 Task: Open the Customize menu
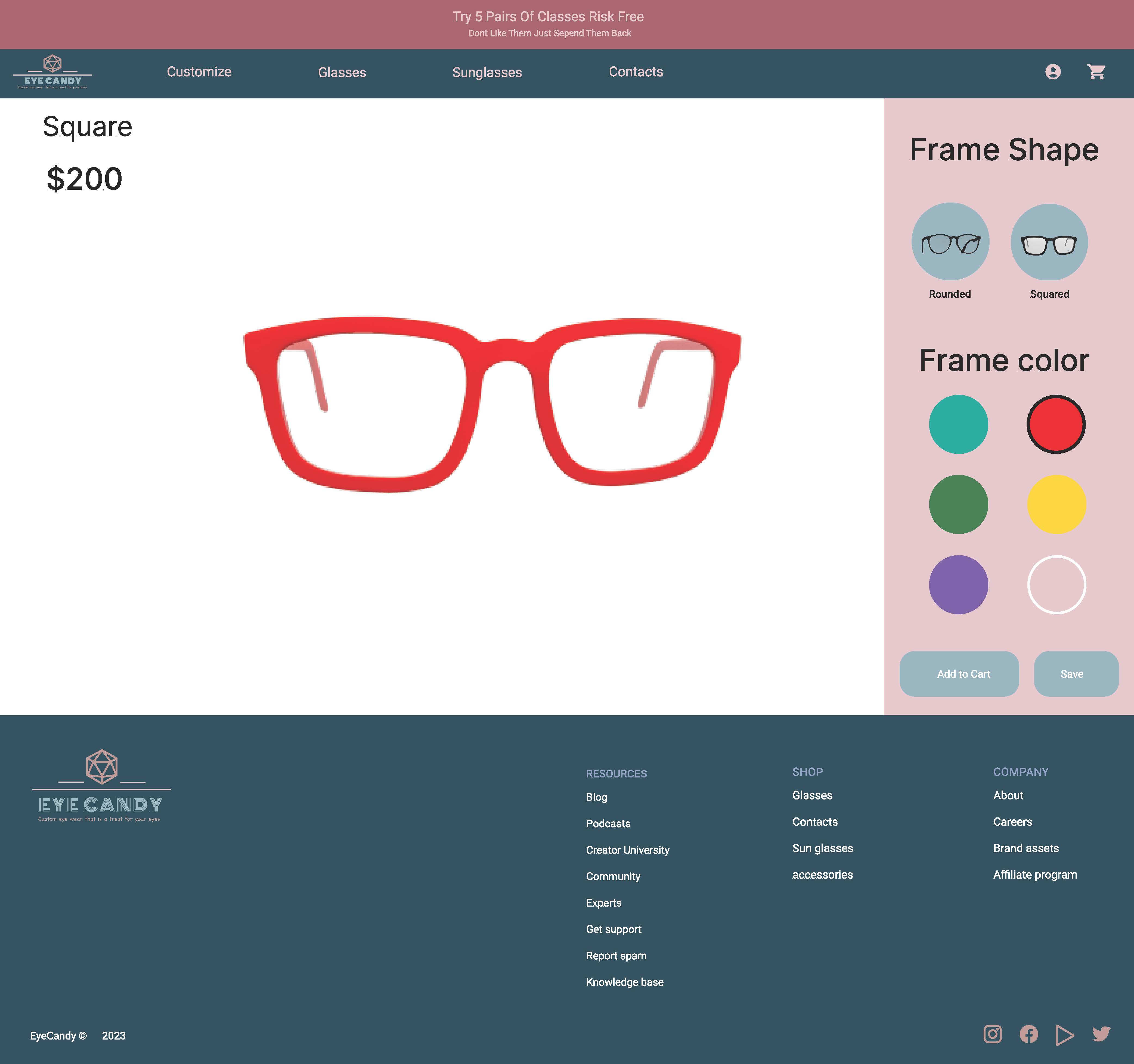pyautogui.click(x=199, y=72)
